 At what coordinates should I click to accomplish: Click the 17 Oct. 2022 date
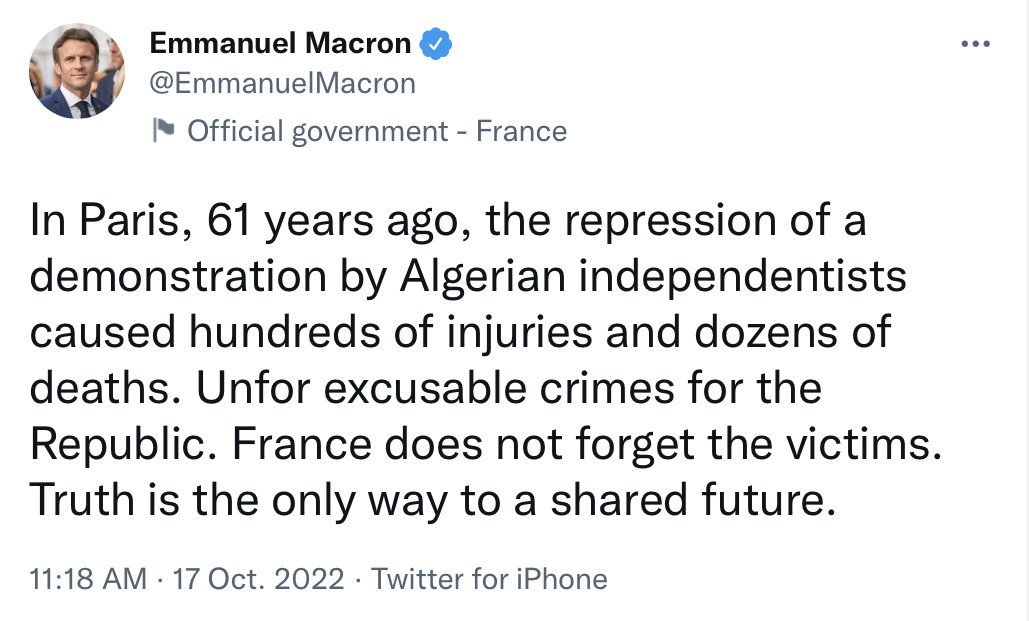[258, 579]
